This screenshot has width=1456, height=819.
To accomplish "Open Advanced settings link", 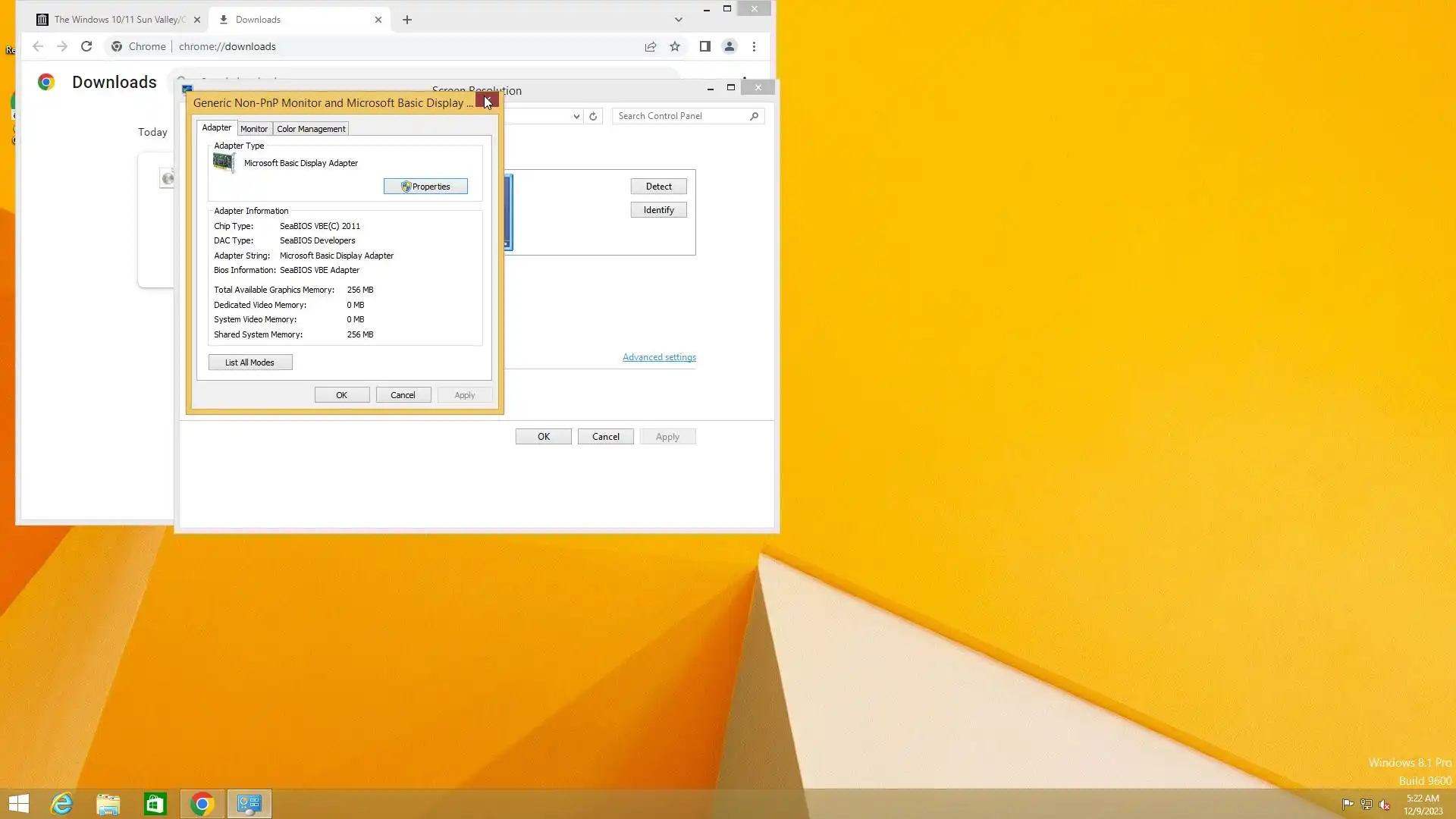I will 659,357.
